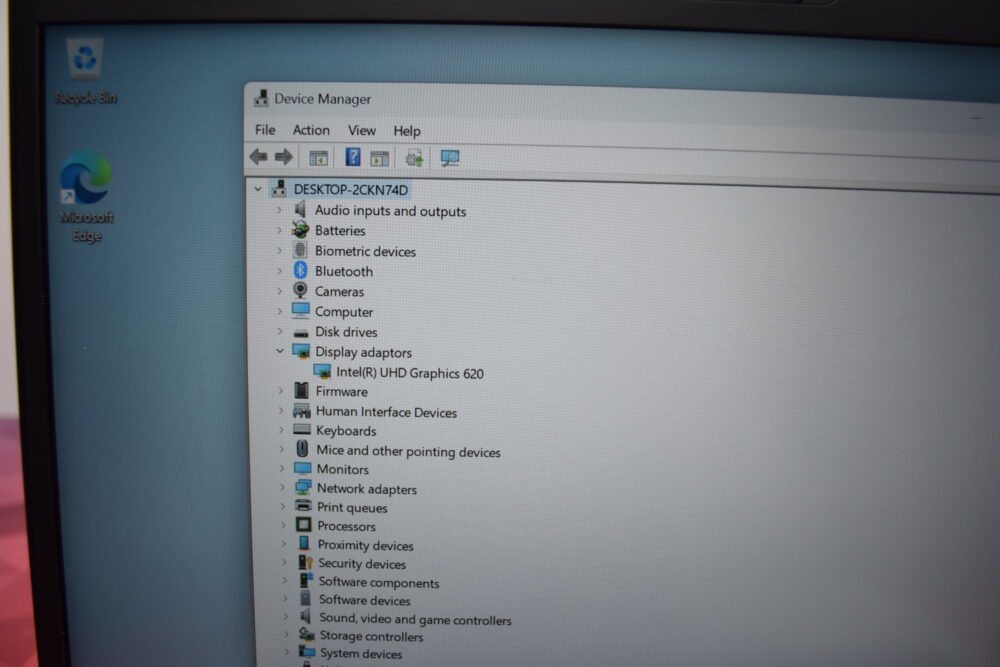Click the Storage controllers icon

(307, 634)
